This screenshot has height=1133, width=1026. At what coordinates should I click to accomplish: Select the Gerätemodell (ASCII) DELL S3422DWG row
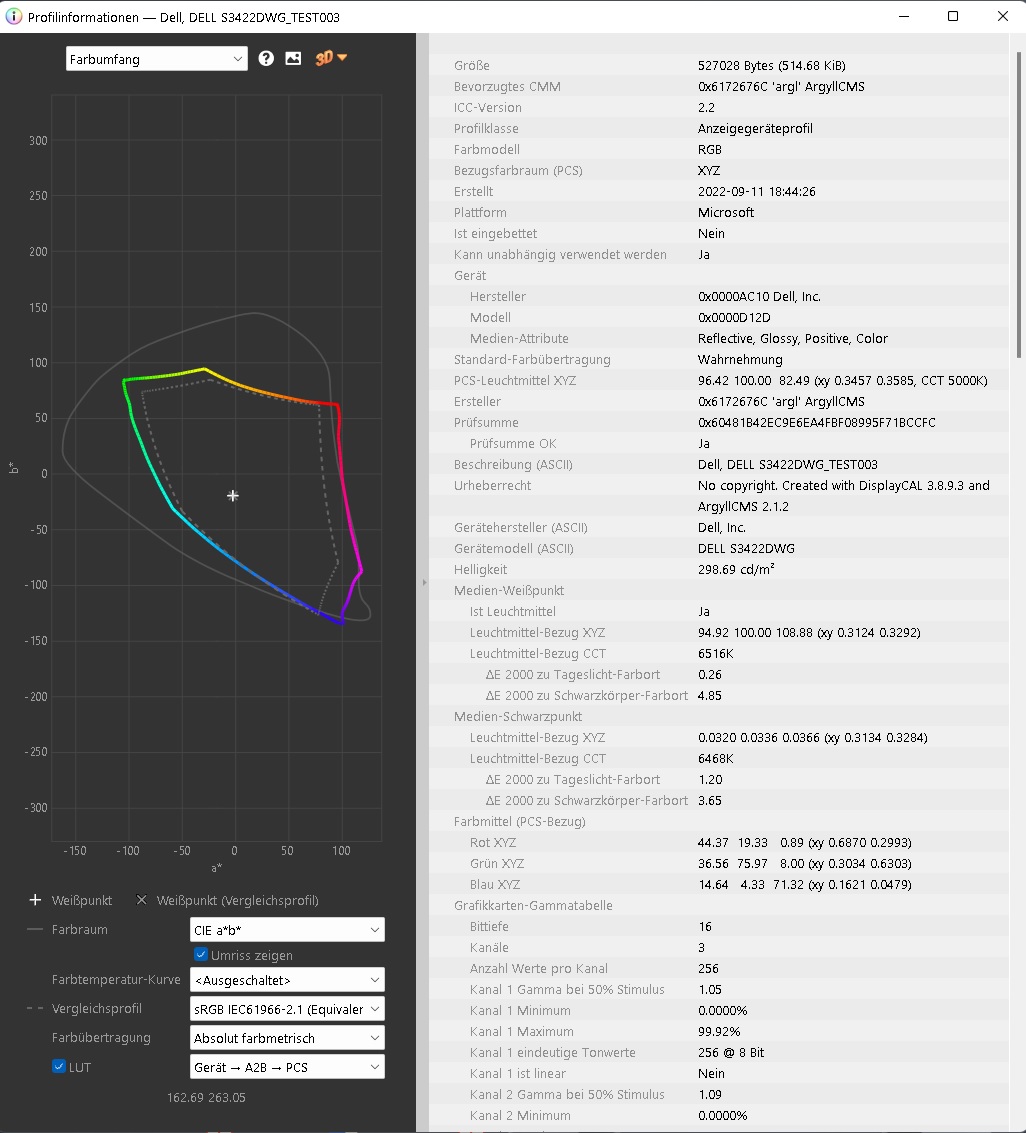(x=718, y=548)
